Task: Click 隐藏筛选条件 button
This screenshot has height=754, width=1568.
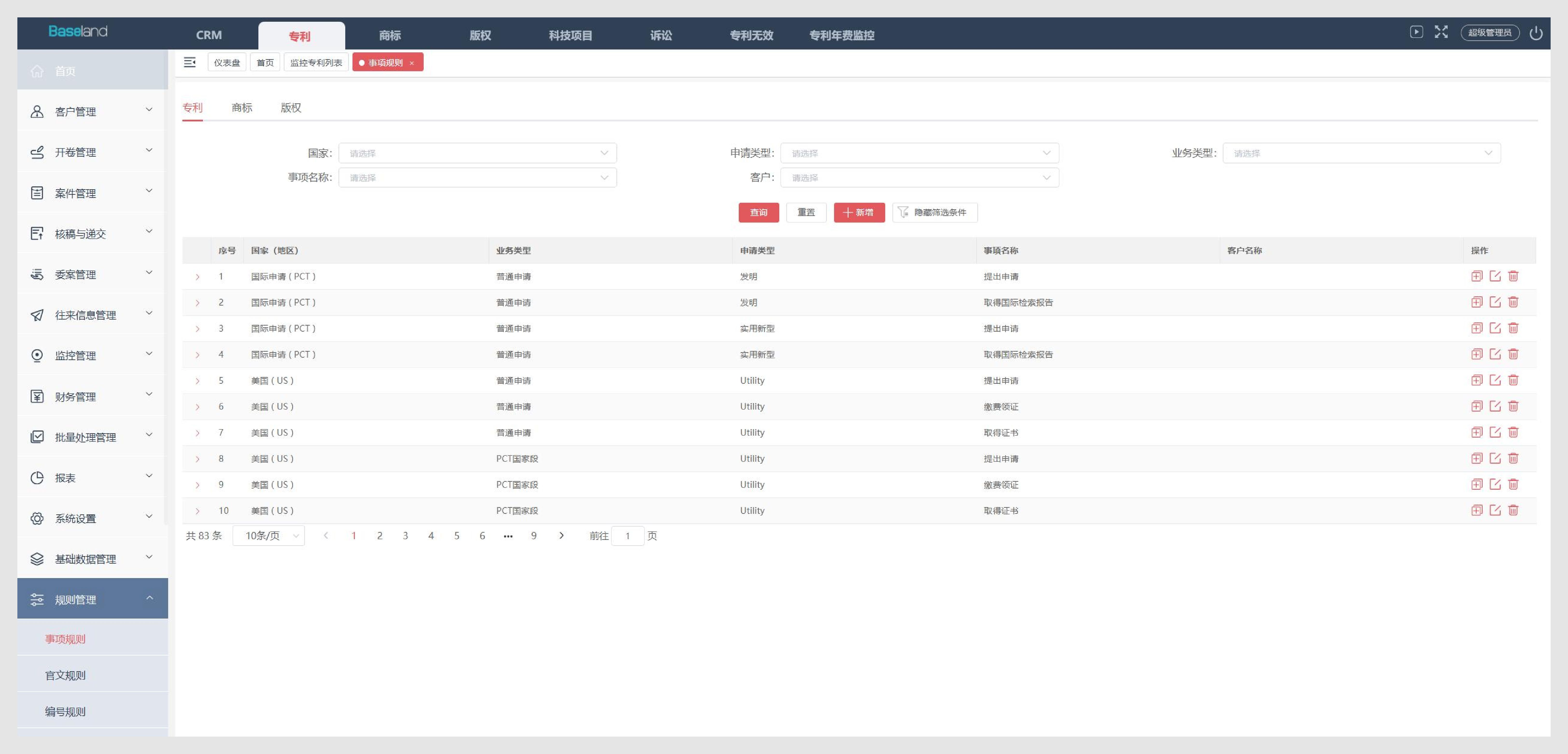Action: coord(934,213)
